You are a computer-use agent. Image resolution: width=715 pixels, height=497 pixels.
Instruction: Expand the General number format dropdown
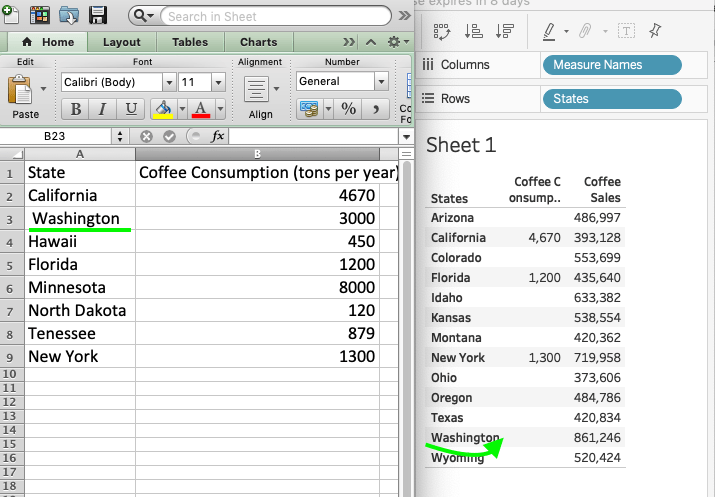381,82
